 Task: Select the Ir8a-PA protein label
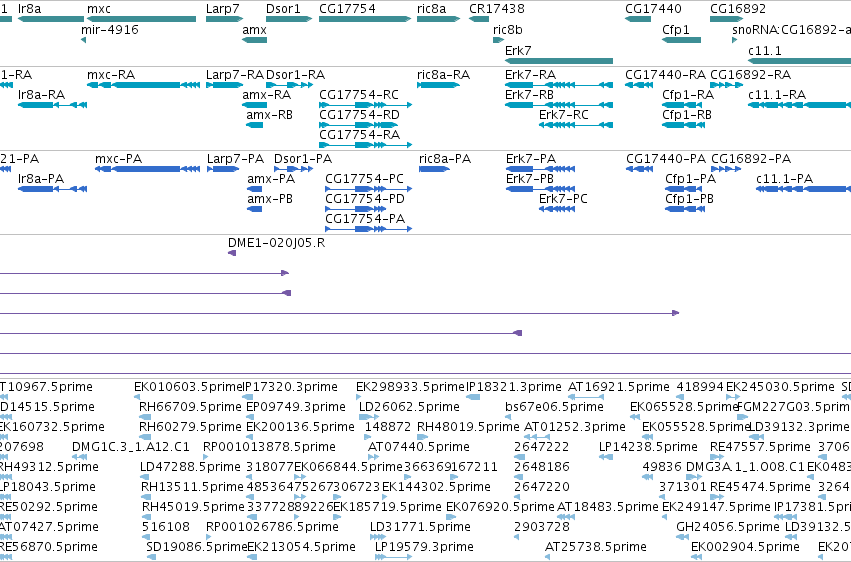tap(41, 178)
